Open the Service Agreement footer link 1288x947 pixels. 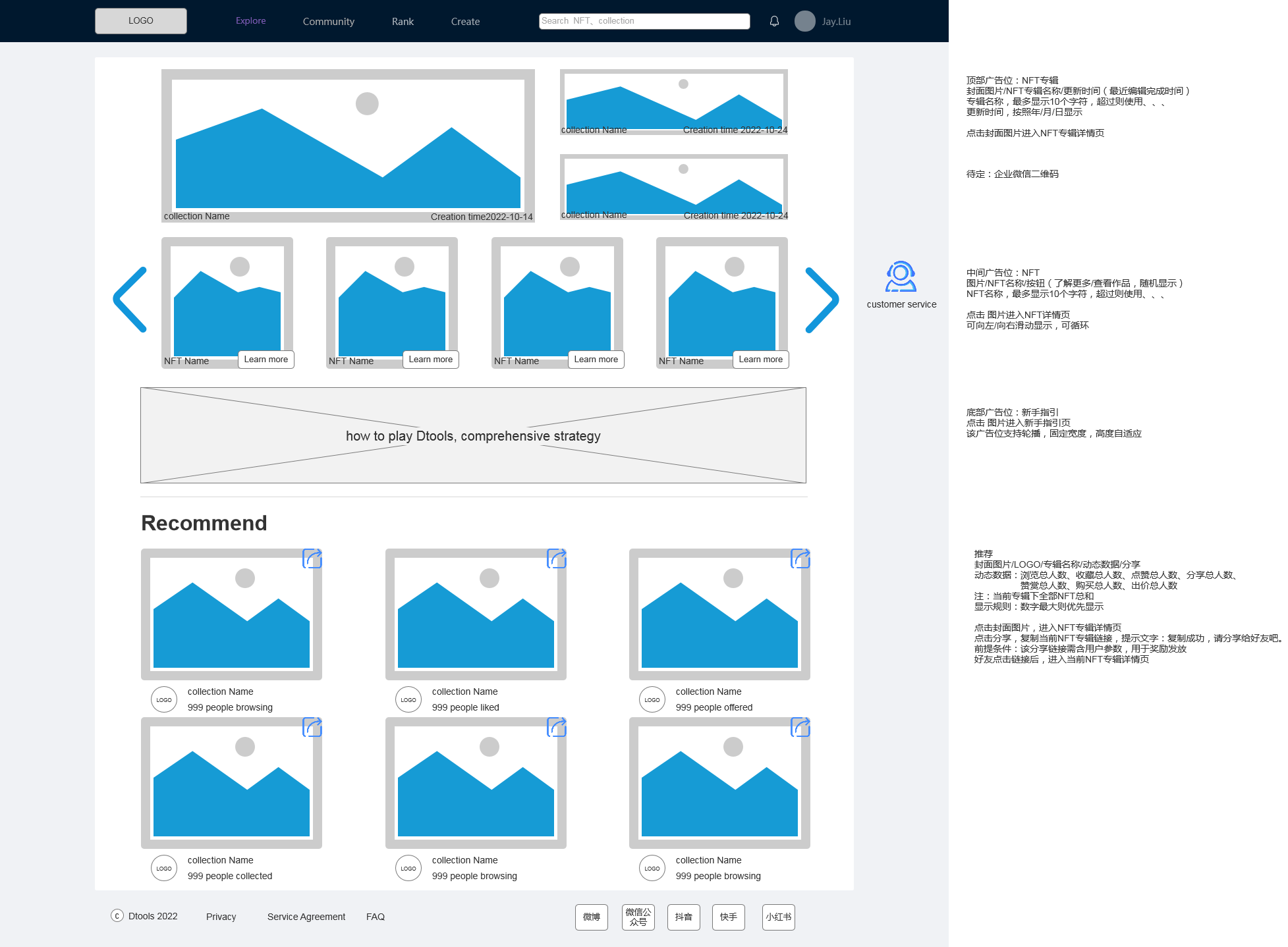pos(306,917)
